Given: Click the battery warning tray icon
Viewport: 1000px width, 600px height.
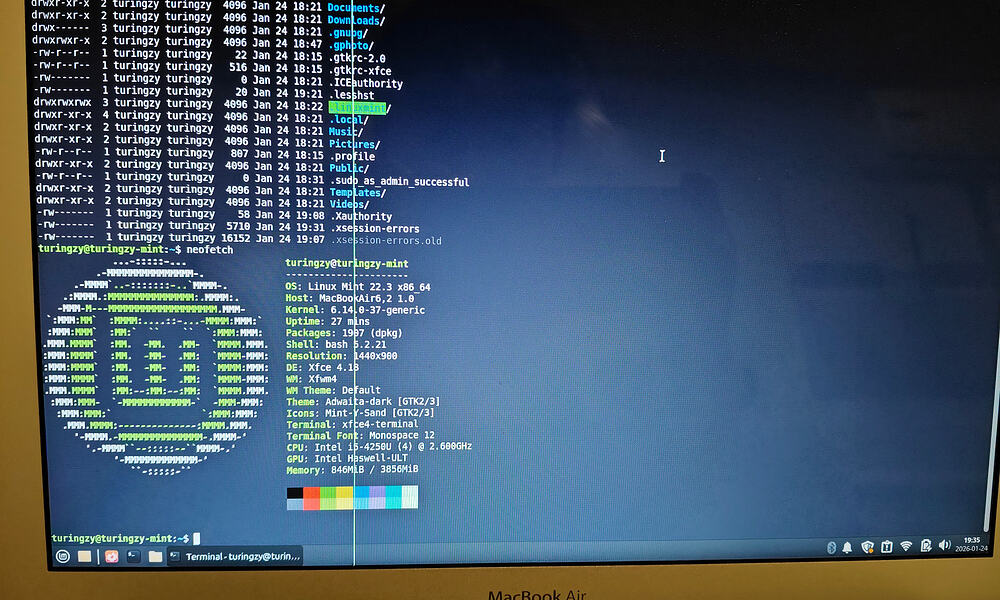Looking at the screenshot, I should tap(886, 546).
